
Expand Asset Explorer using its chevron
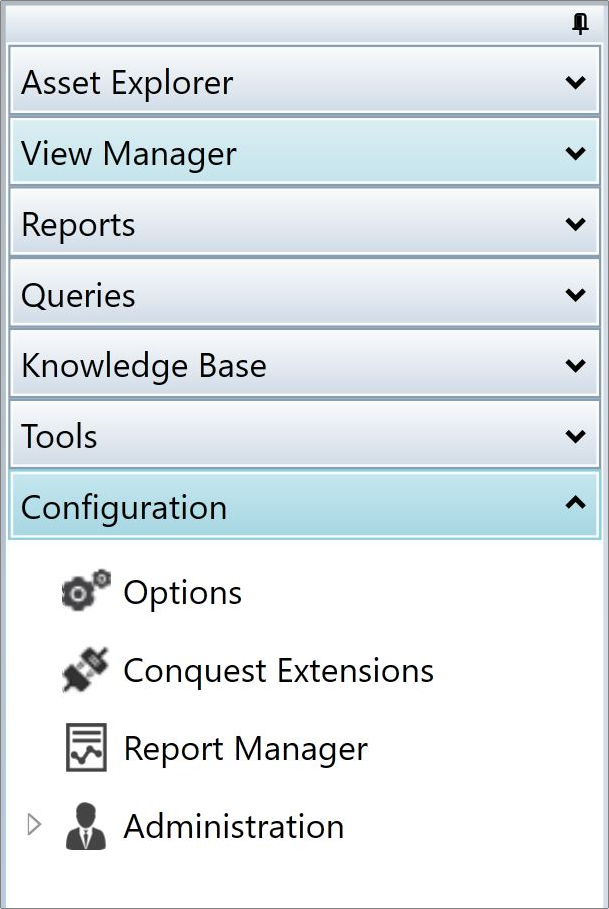point(575,82)
